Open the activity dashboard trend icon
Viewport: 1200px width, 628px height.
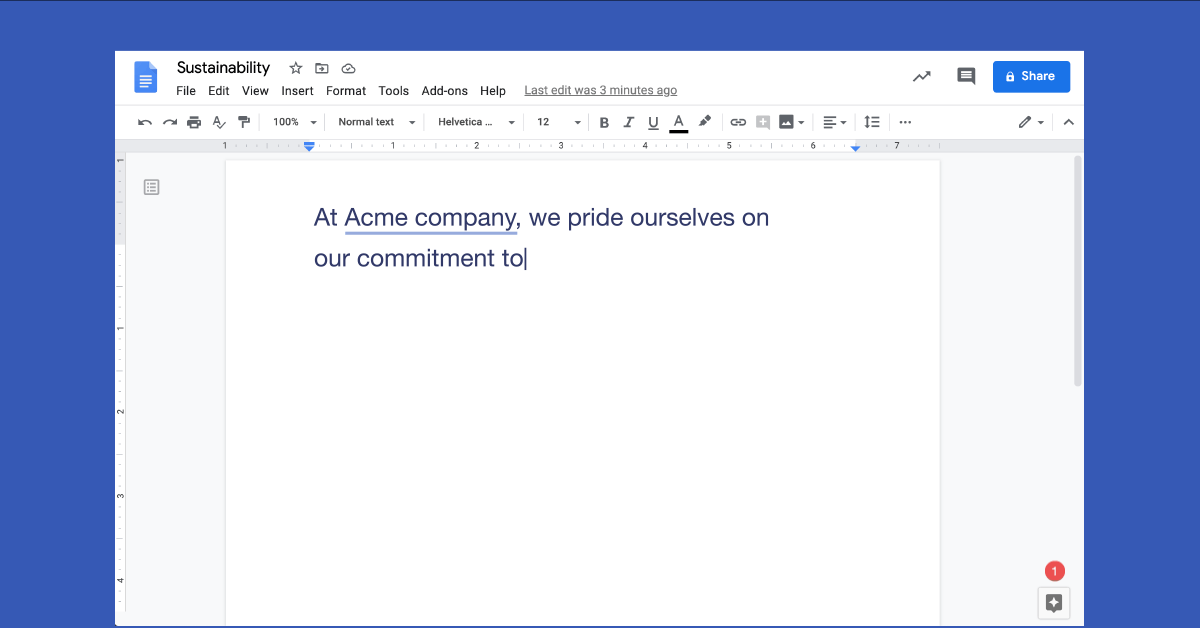pos(921,76)
